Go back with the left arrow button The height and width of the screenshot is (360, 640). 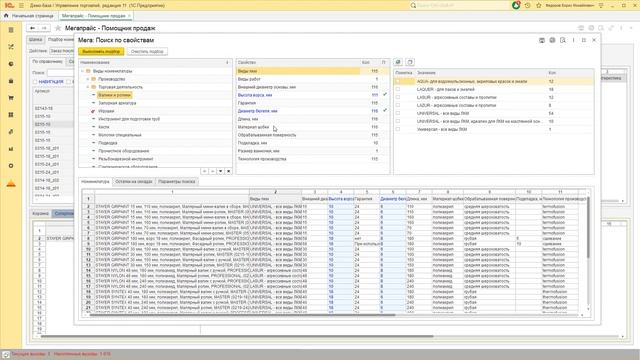(32, 28)
